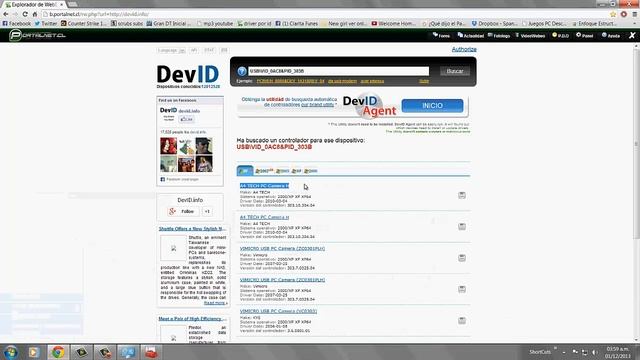Open the driver por id bookmark
Screen dimensions: 640x360
click(x=254, y=24)
